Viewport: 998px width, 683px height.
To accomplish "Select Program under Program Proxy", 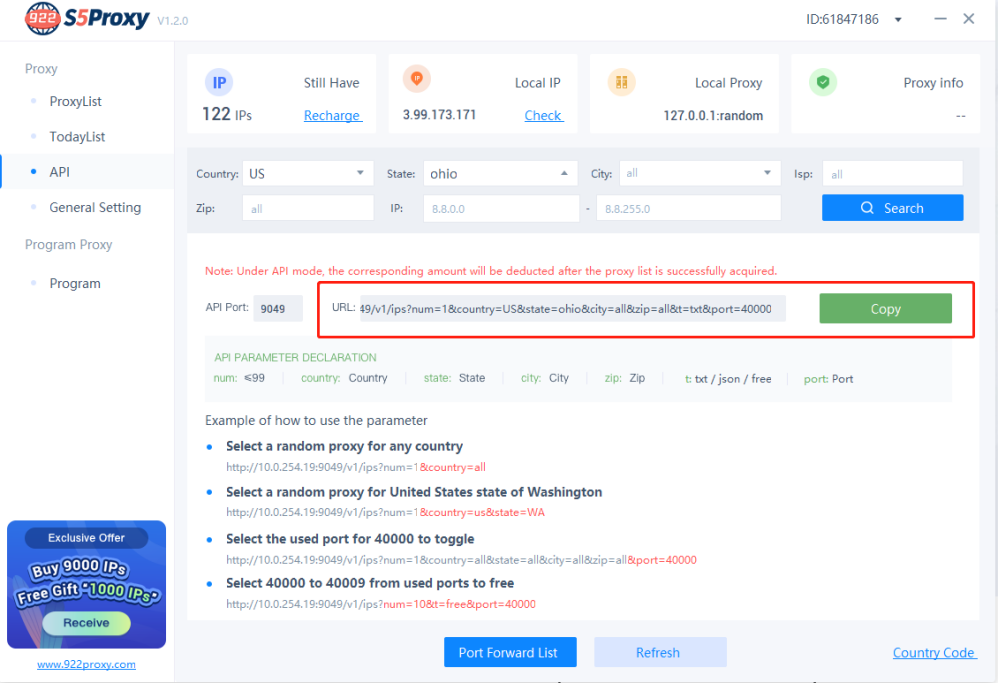I will tap(75, 284).
